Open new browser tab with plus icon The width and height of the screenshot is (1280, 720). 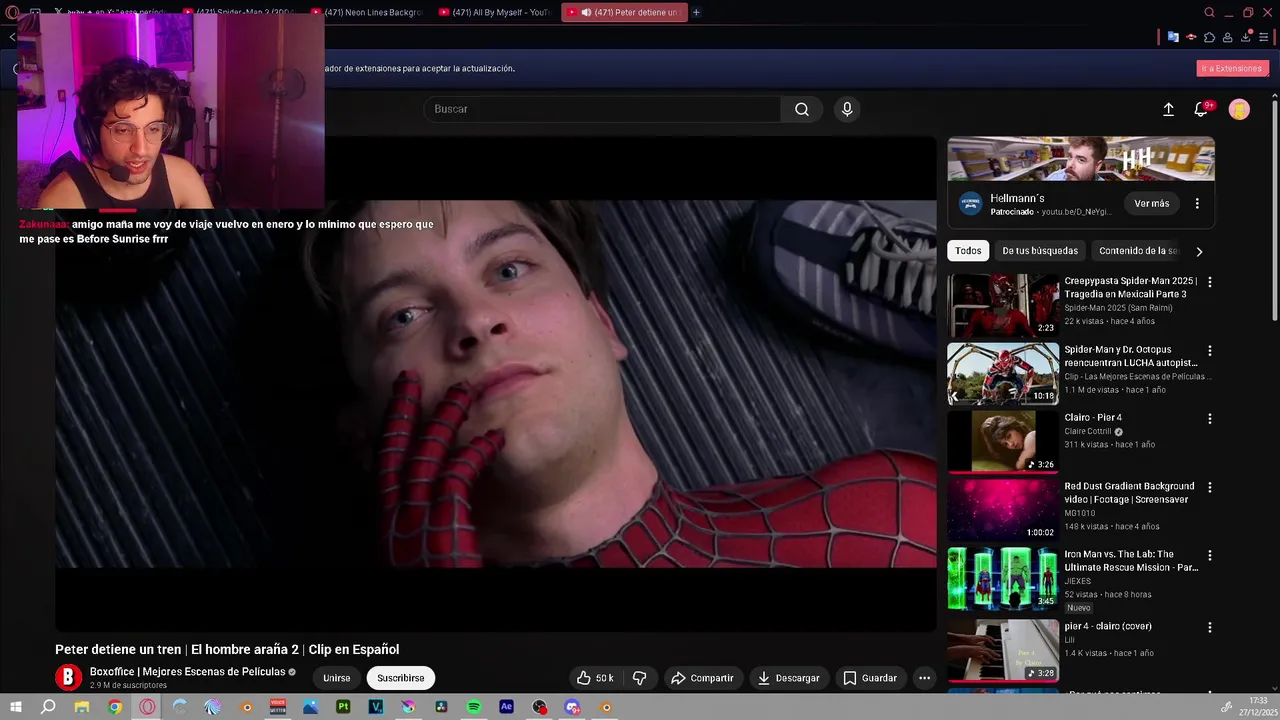point(696,12)
